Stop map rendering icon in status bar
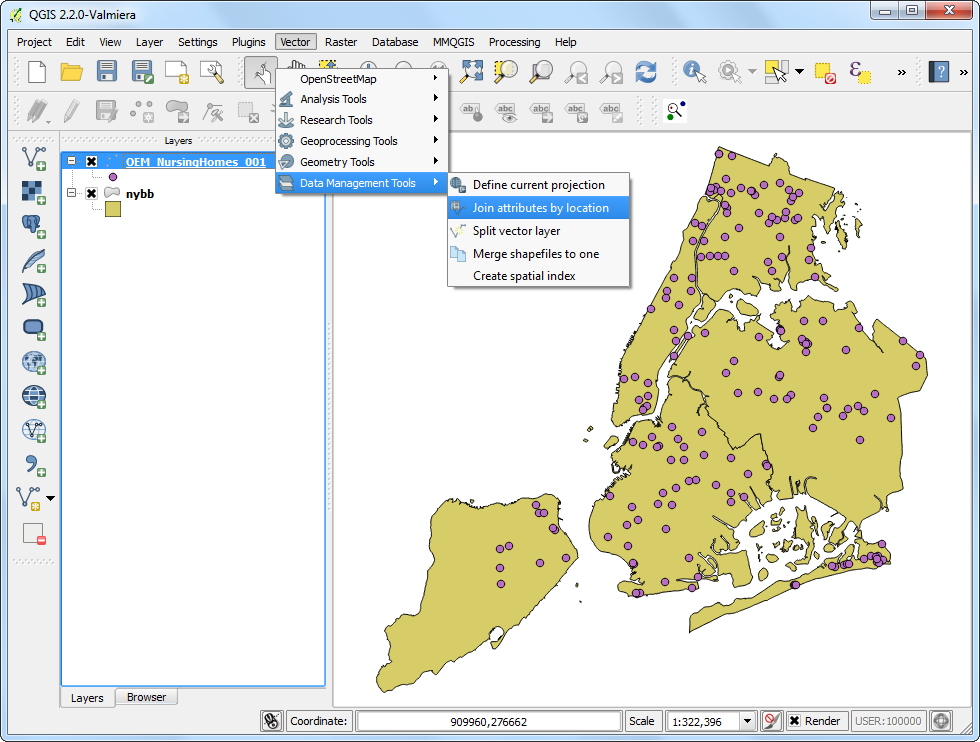 (x=771, y=721)
